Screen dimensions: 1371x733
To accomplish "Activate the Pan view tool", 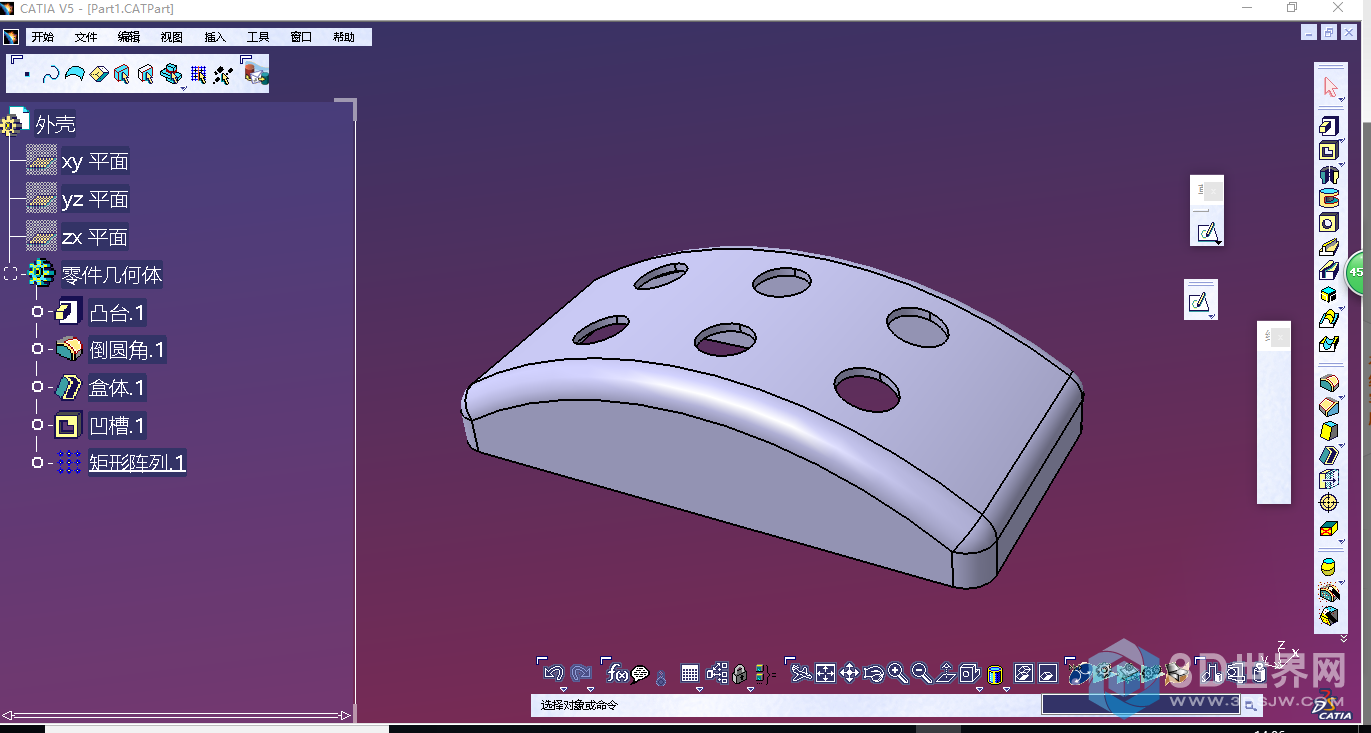I will click(849, 673).
